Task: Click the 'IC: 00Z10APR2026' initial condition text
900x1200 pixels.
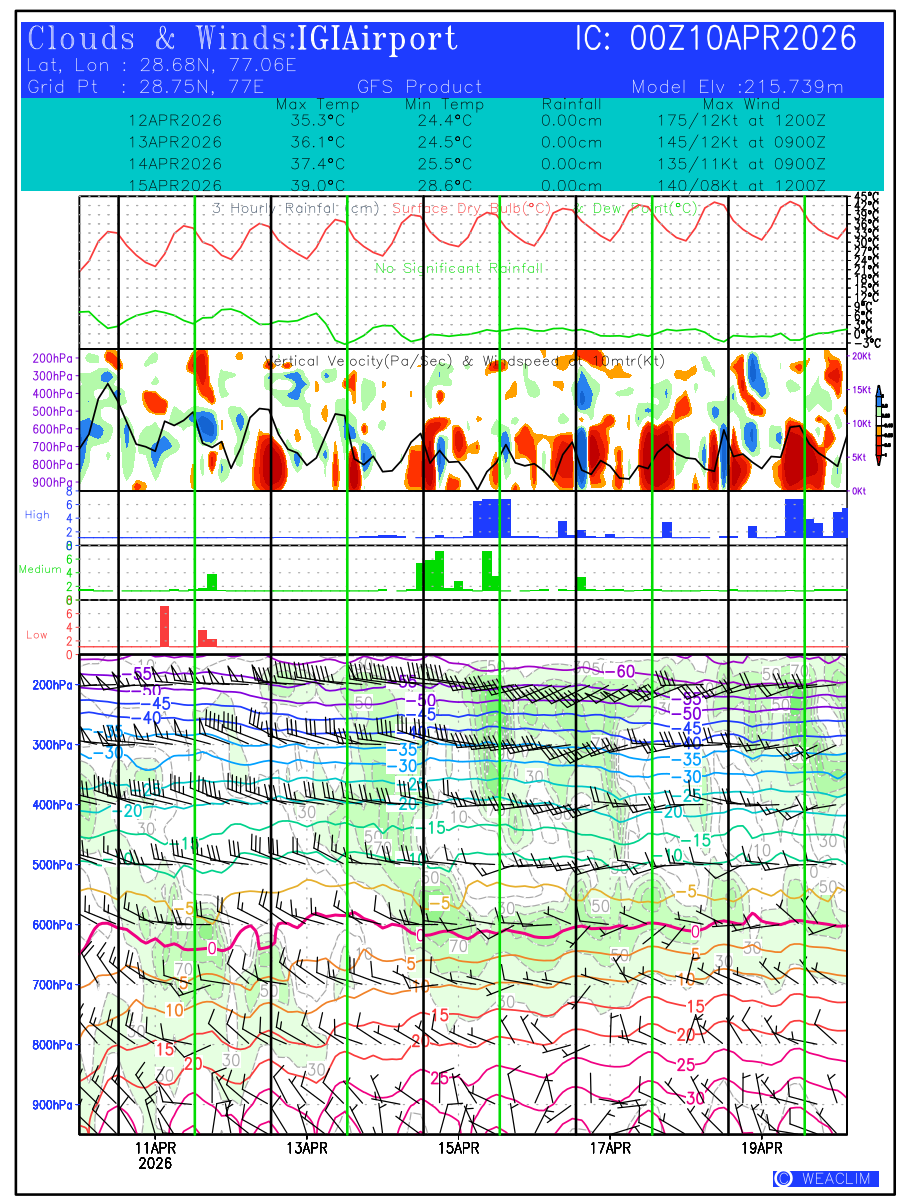Action: (716, 39)
